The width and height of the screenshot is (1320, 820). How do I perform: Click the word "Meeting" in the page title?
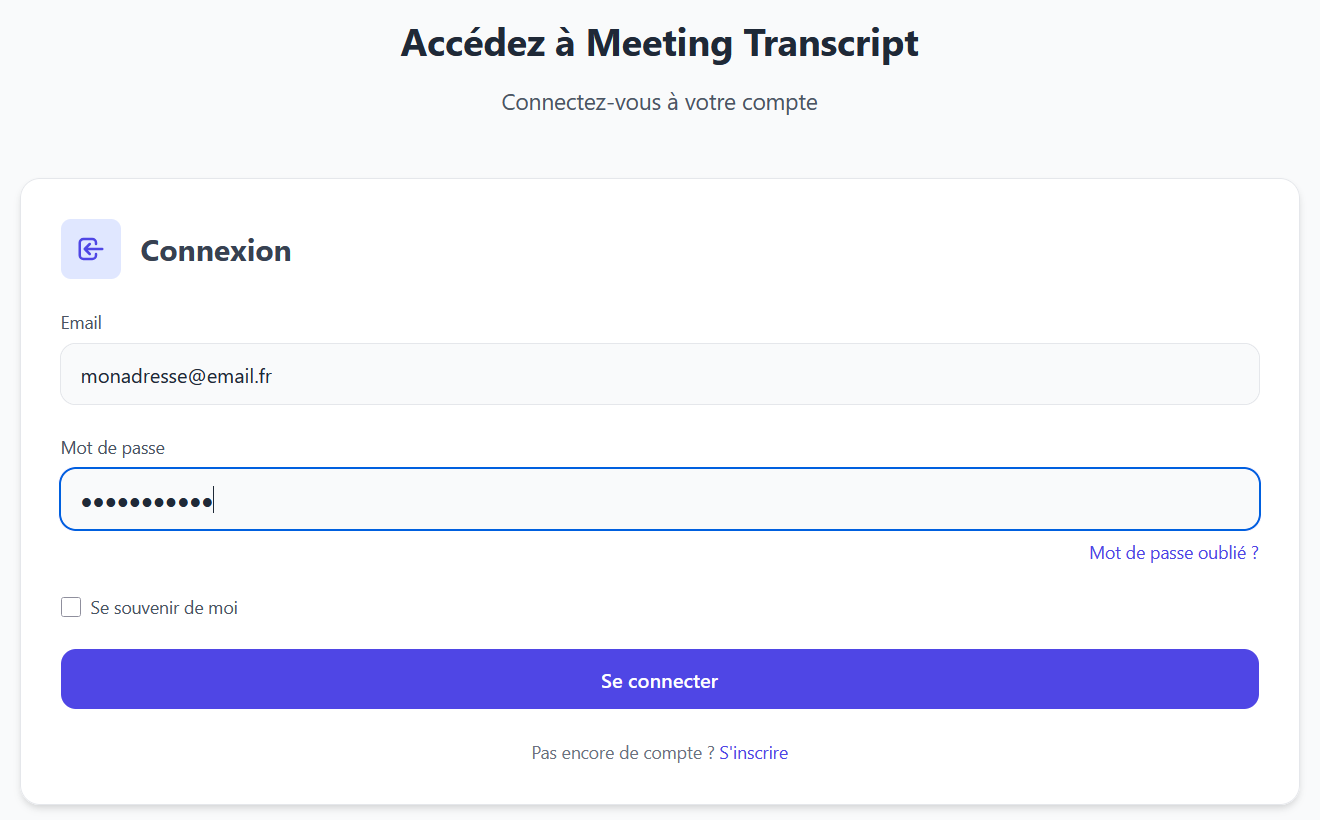point(659,43)
